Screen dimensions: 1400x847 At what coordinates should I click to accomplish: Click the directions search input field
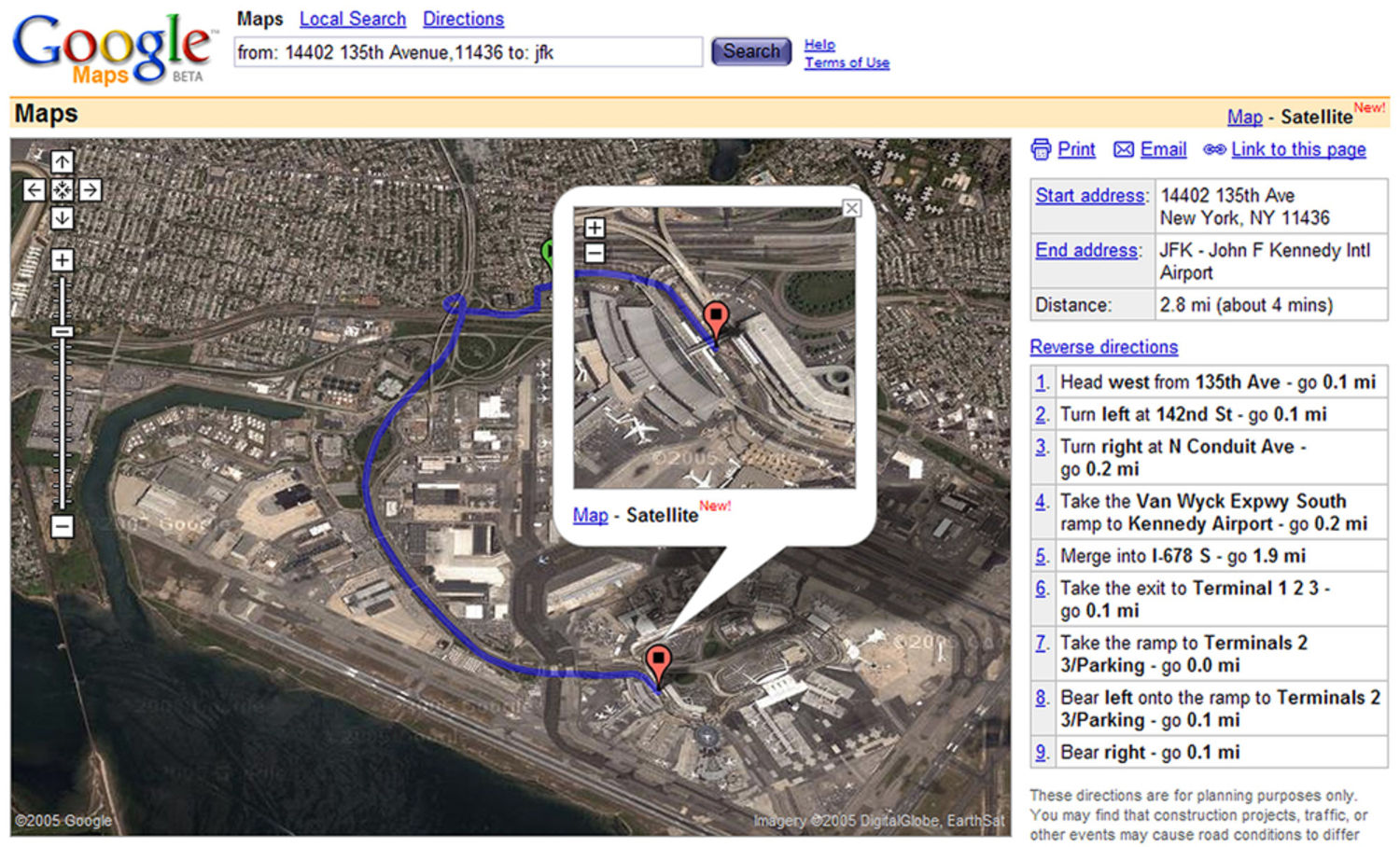pyautogui.click(x=467, y=52)
